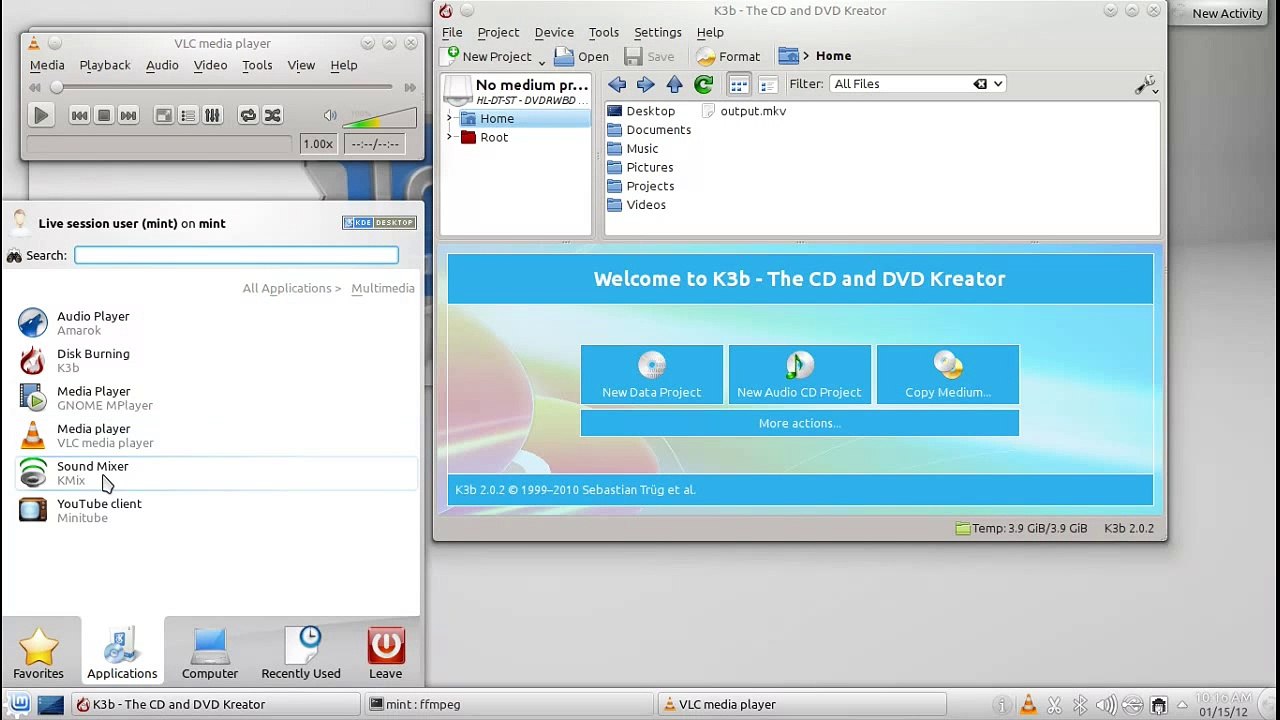This screenshot has width=1280, height=720.
Task: Launch Minitube YouTube client
Action: 216,510
